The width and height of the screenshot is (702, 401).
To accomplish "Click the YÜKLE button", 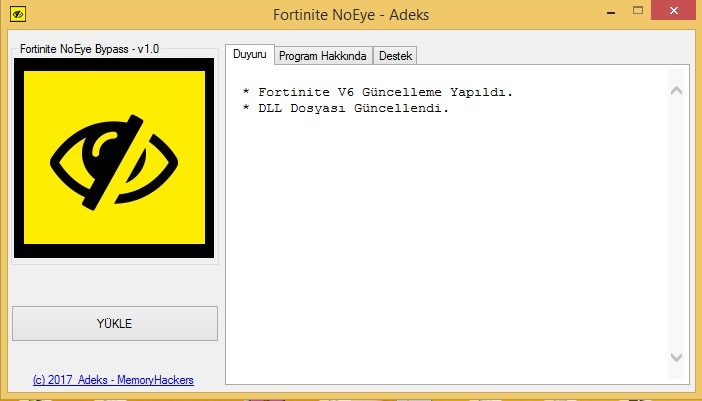I will pyautogui.click(x=115, y=324).
